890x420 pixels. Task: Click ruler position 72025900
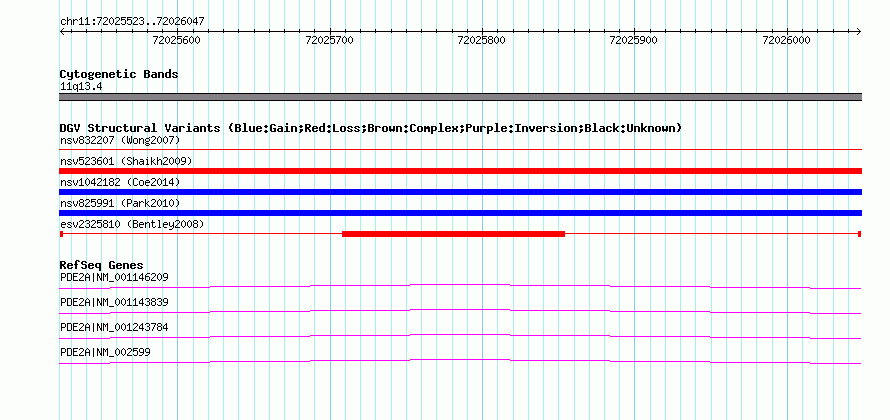(x=633, y=40)
